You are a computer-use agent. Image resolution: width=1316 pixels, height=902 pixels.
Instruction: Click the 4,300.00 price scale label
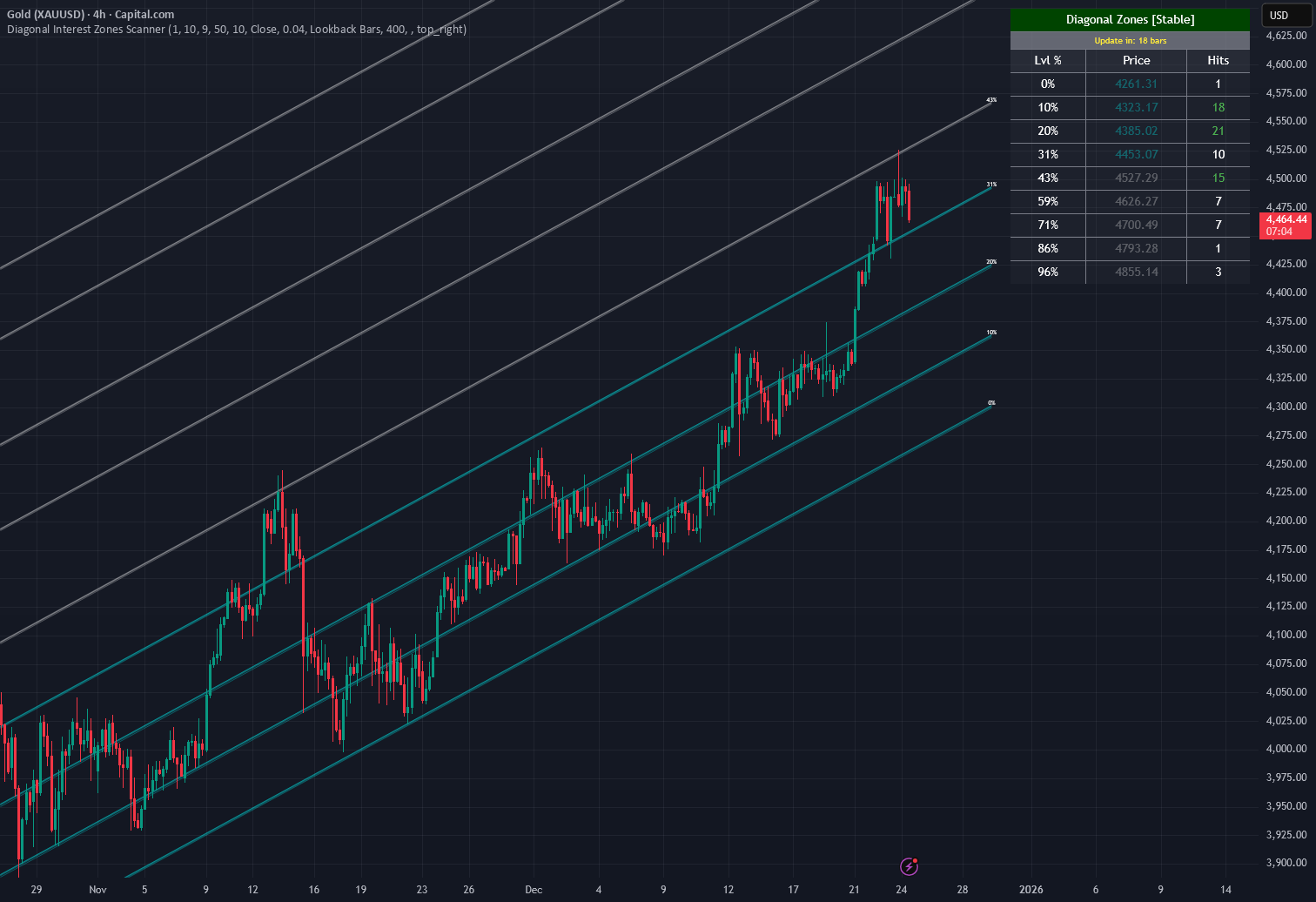pyautogui.click(x=1286, y=407)
